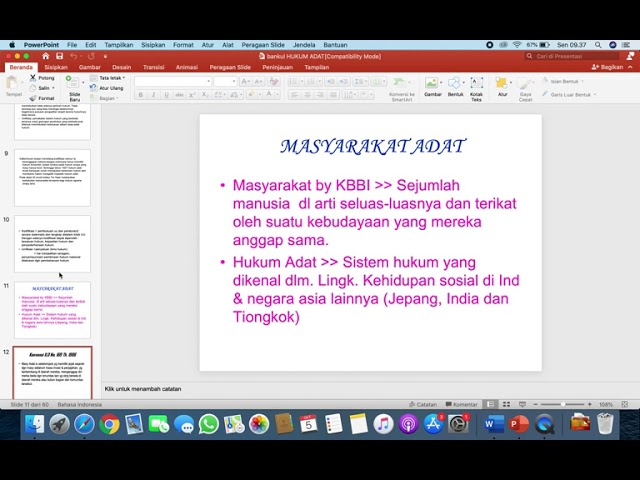Toggle italic formatting
Screen dimensions: 640x480
(153, 95)
